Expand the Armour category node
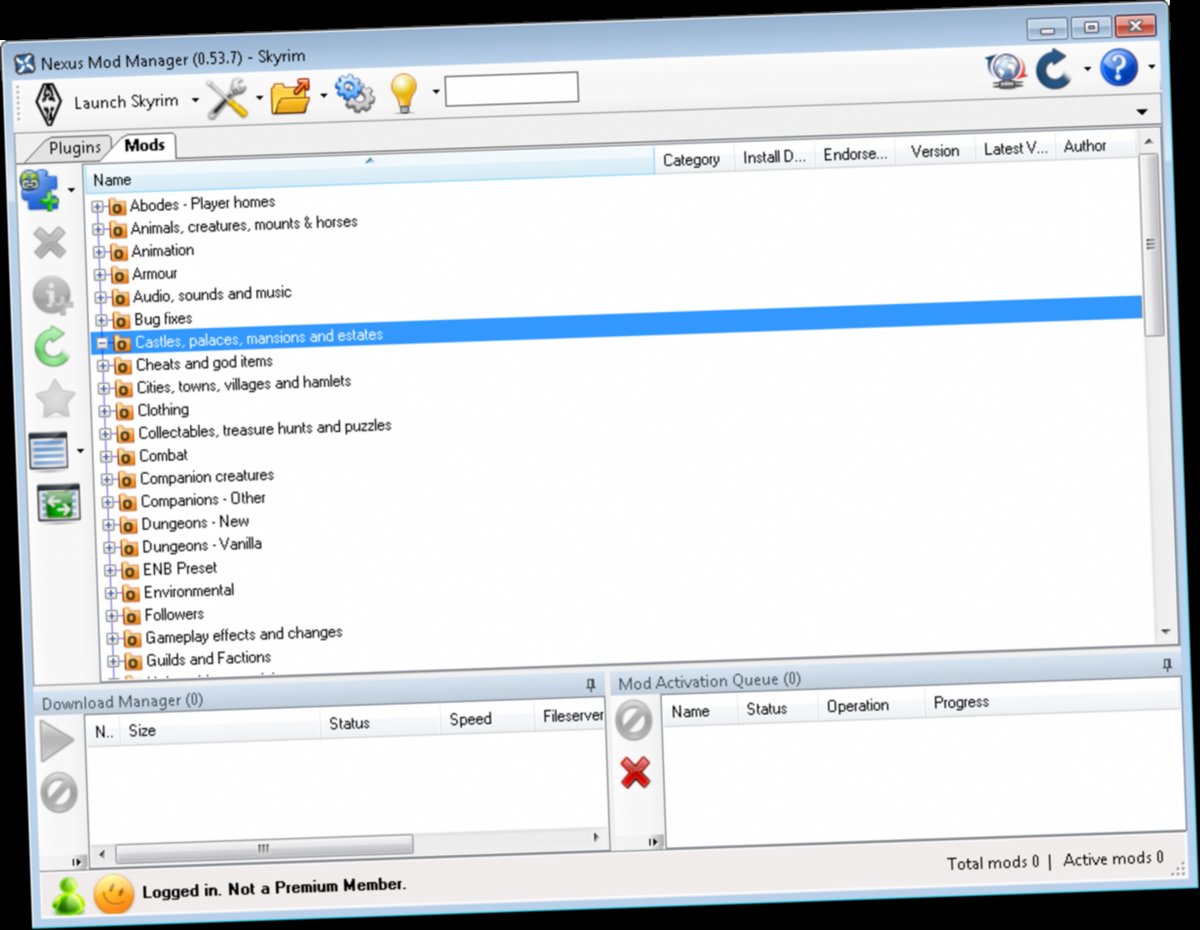The width and height of the screenshot is (1200, 930). click(99, 275)
